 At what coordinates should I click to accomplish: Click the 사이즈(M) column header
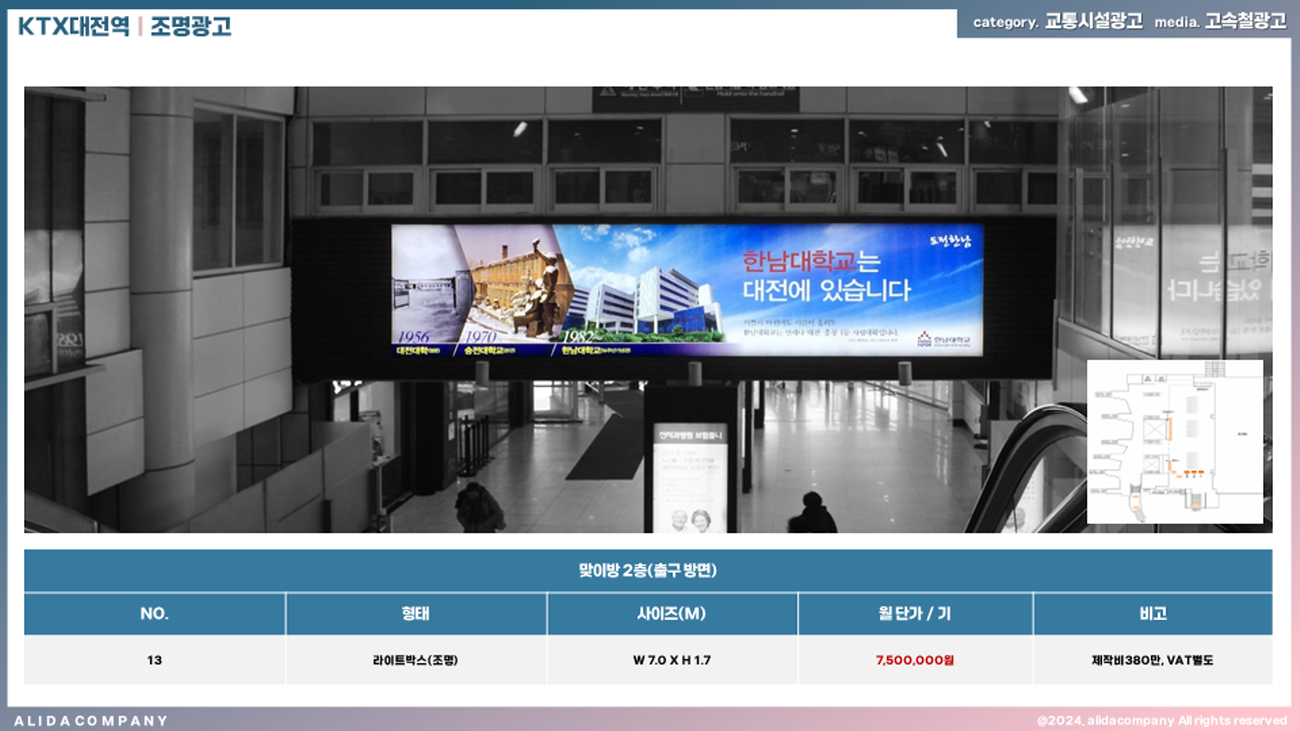(x=671, y=614)
